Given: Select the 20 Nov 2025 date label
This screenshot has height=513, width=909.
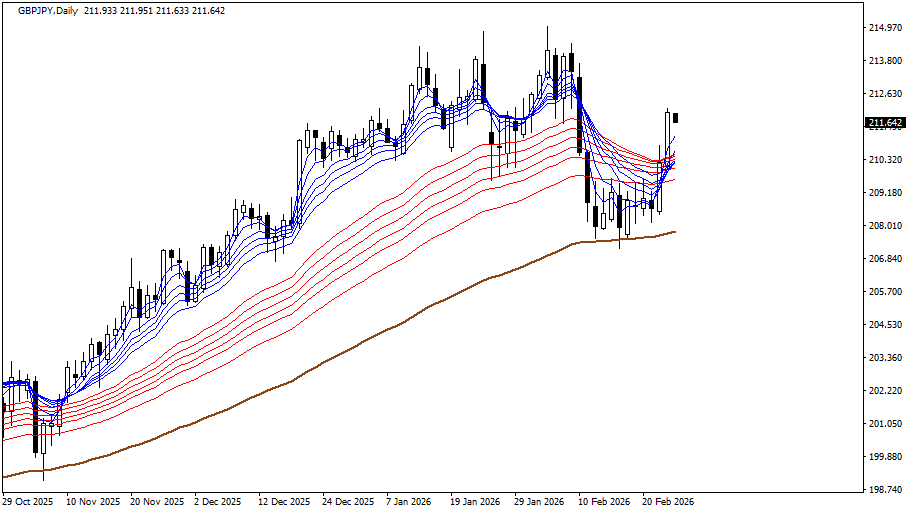Looking at the screenshot, I should [x=158, y=502].
